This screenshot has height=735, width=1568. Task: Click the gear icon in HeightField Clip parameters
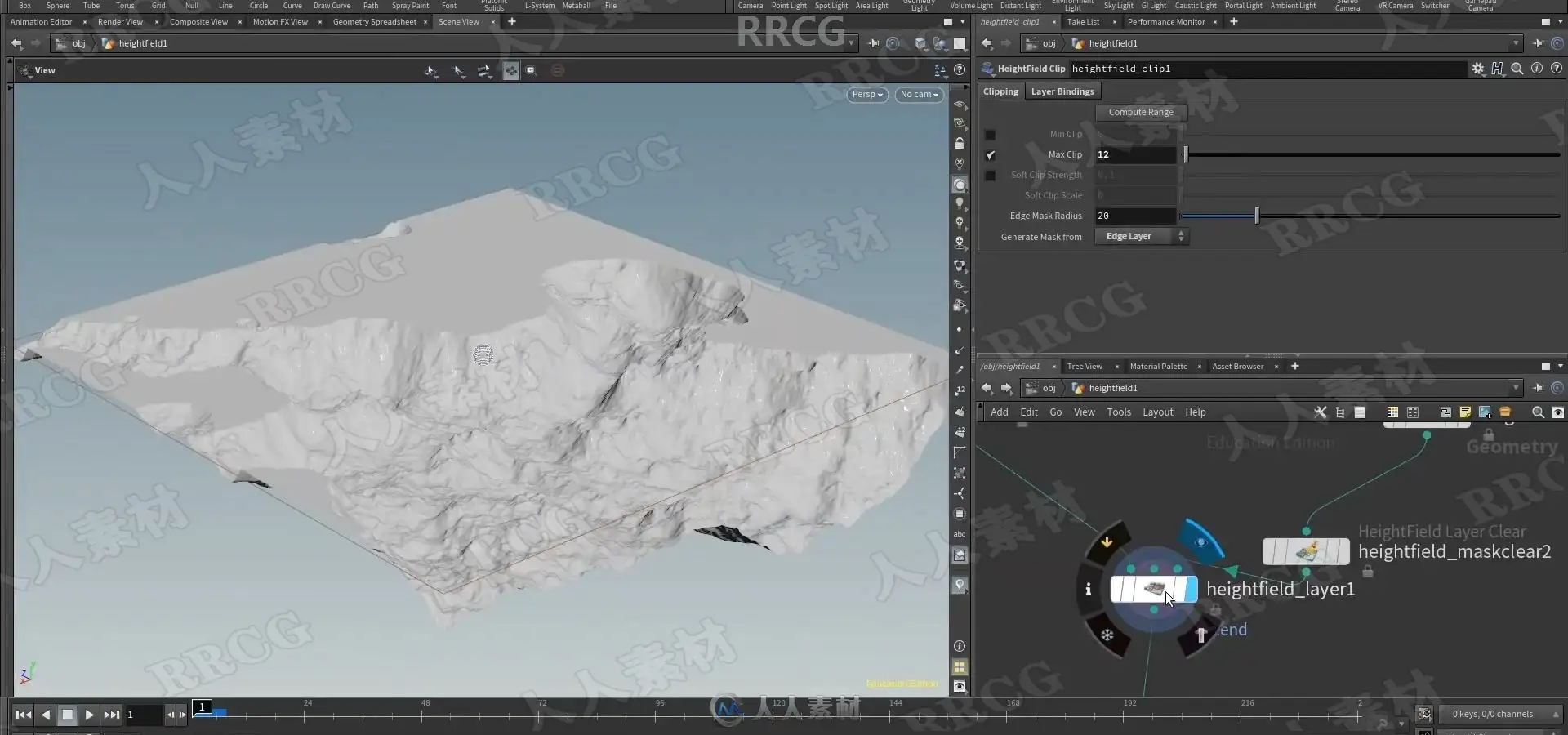click(1478, 69)
